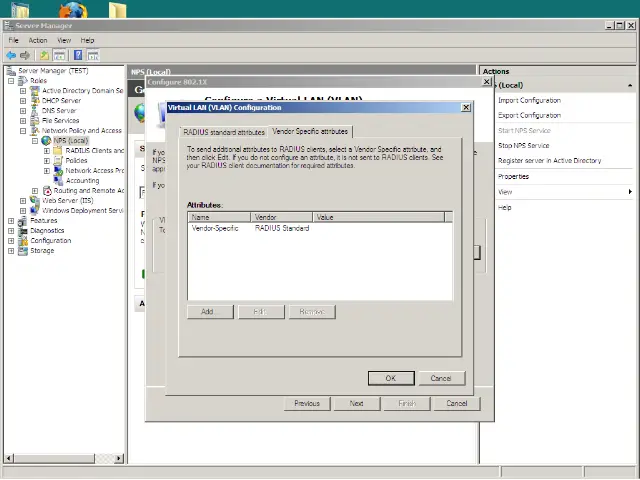Expand the Storage node
Screen dimensions: 640x480
click(x=11, y=251)
